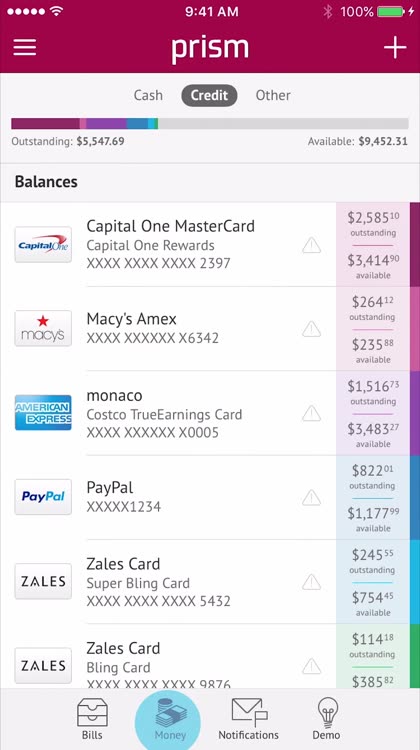Open the PayPal XXXXX1234 account
Viewport: 420px width, 750px height.
210,497
